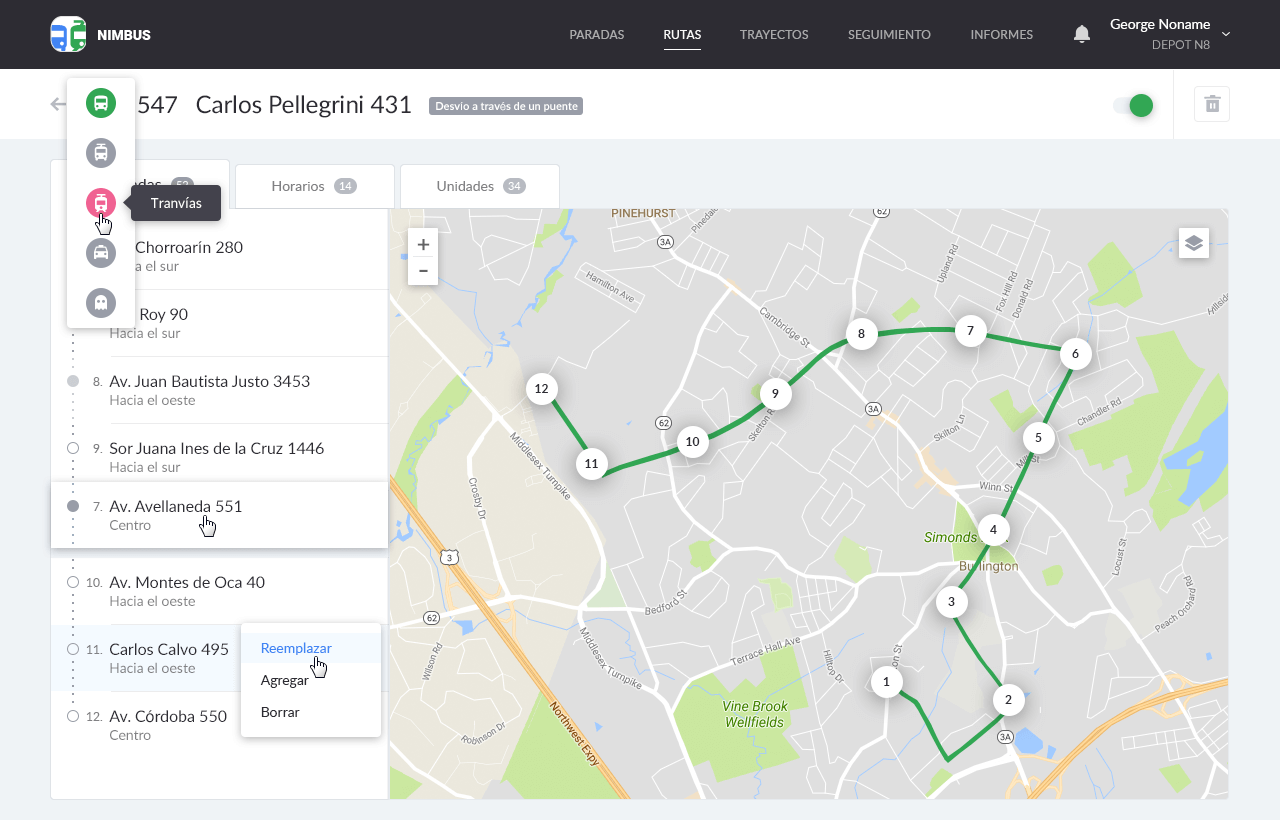Viewport: 1280px width, 820px height.
Task: Click map stop marker number 12
Action: 541,389
